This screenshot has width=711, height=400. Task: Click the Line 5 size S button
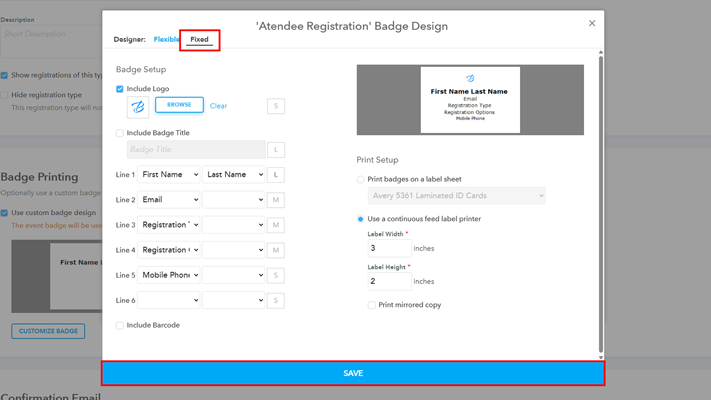pos(276,275)
